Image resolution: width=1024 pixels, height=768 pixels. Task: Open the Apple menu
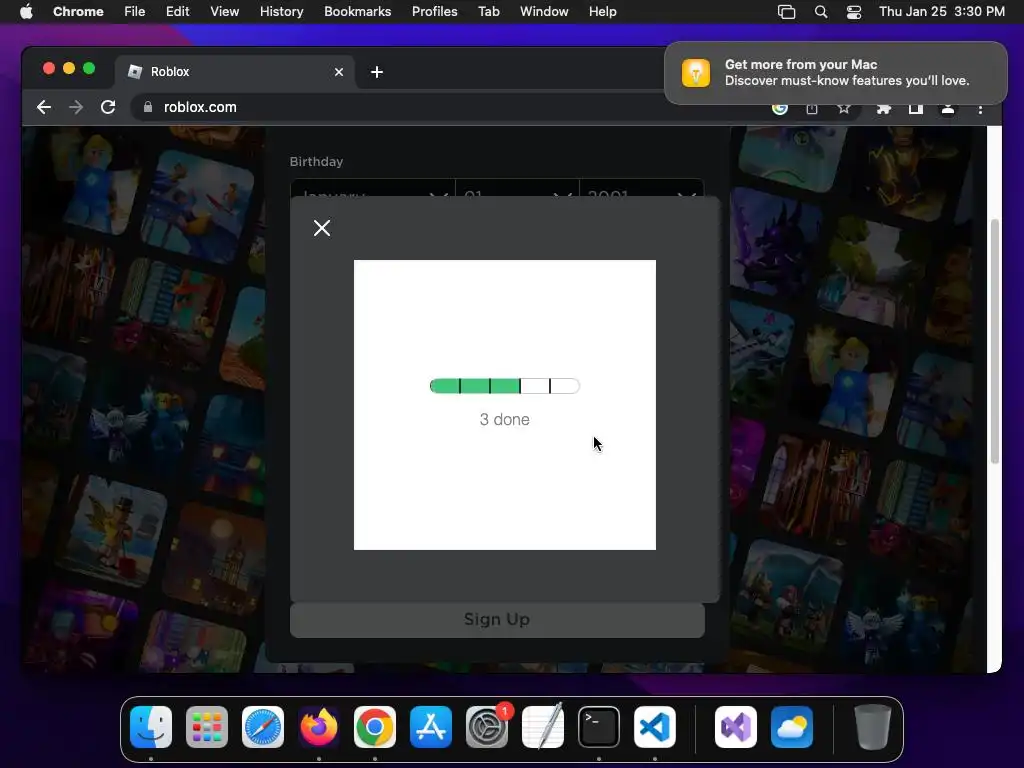pos(26,12)
